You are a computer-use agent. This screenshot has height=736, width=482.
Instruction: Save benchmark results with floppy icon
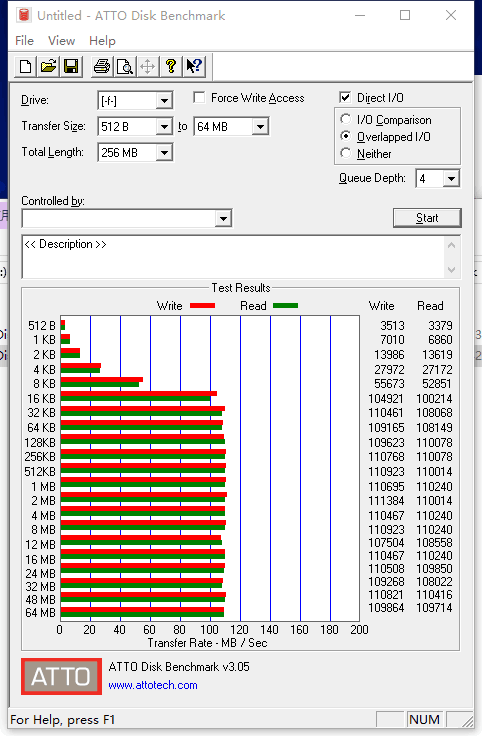pos(71,66)
